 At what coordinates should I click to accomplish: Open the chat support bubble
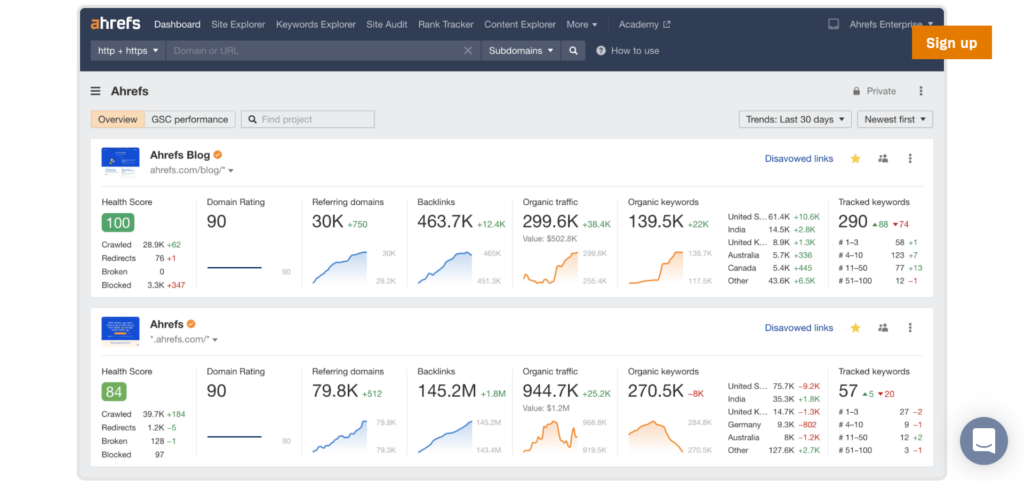pos(984,441)
